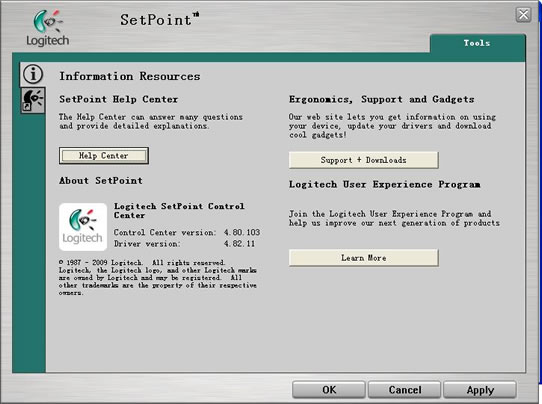
Task: Click the Learn More button
Action: click(364, 258)
